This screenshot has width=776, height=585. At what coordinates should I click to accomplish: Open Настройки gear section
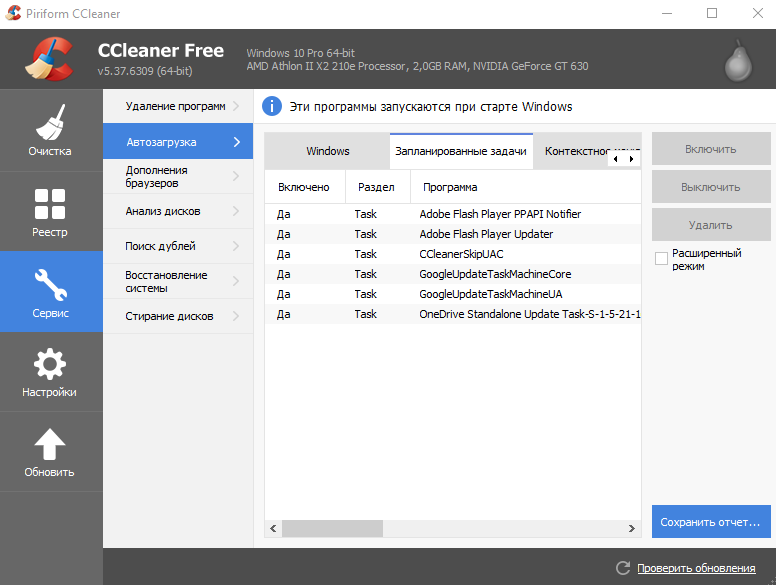pos(50,372)
